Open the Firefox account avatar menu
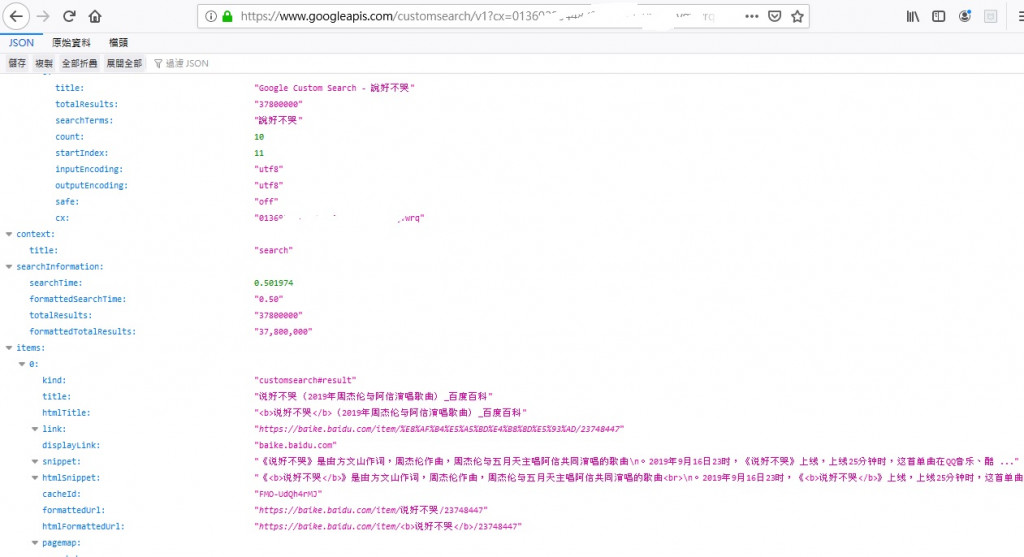 [x=965, y=16]
